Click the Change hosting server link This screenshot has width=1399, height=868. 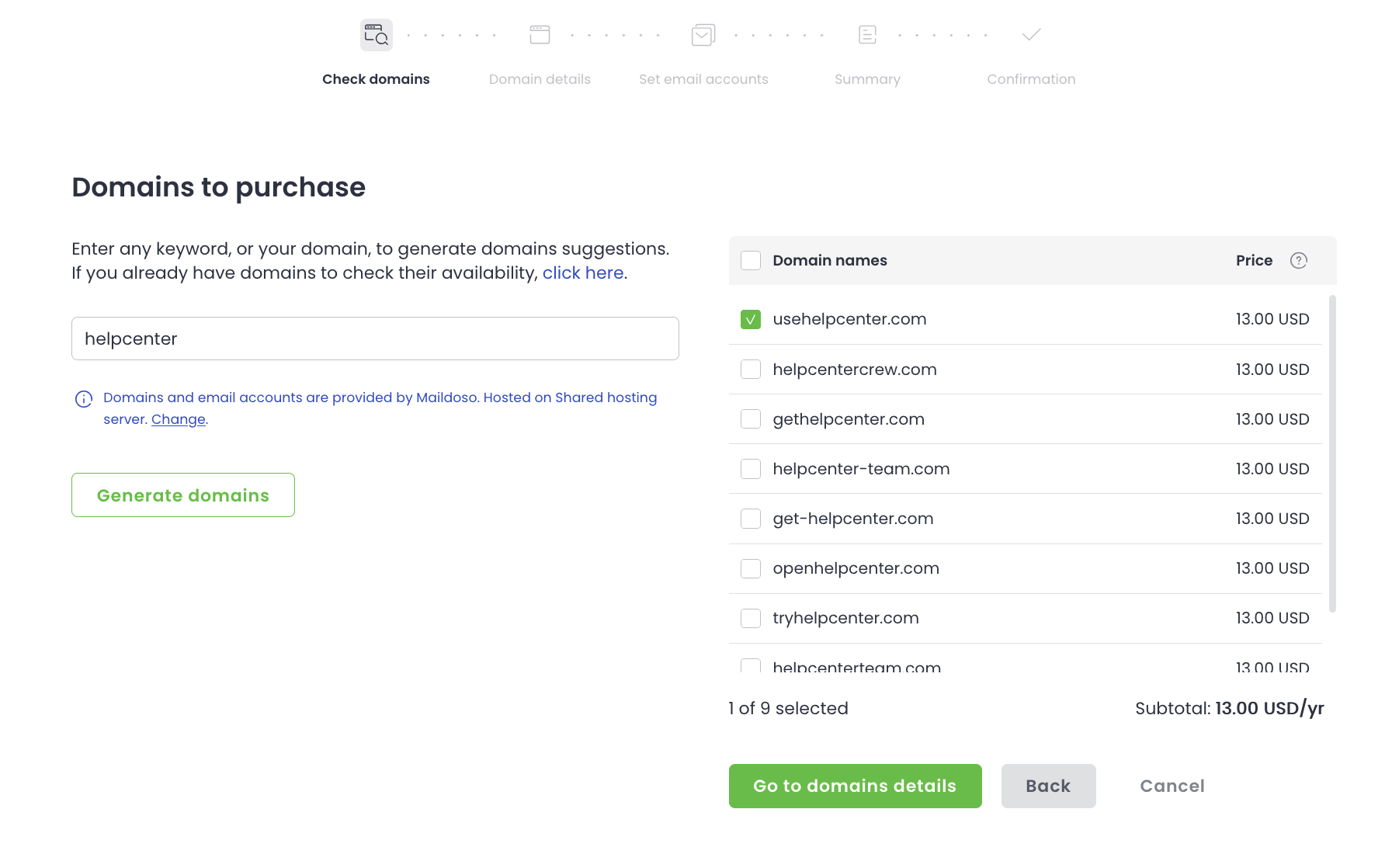[x=179, y=419]
